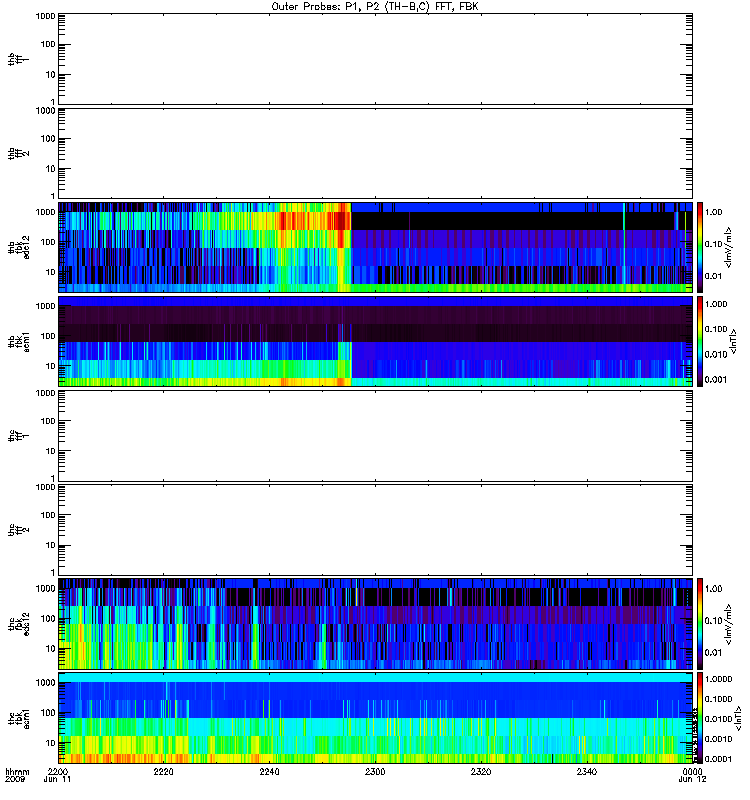The height and width of the screenshot is (800, 750).
Task: Click the '2200' time axis label
Action: (x=58, y=772)
